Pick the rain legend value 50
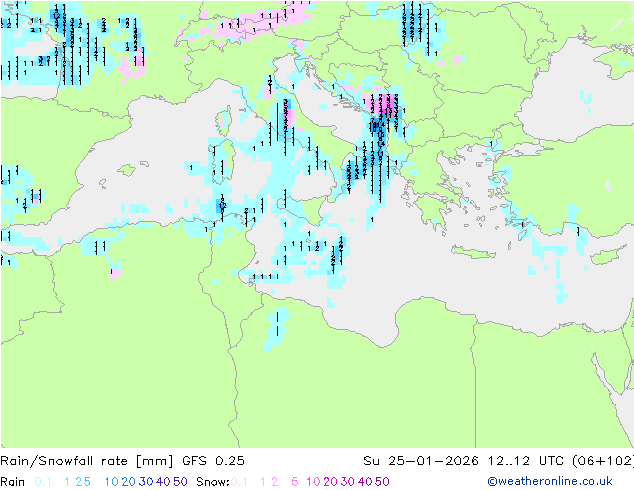 180,482
